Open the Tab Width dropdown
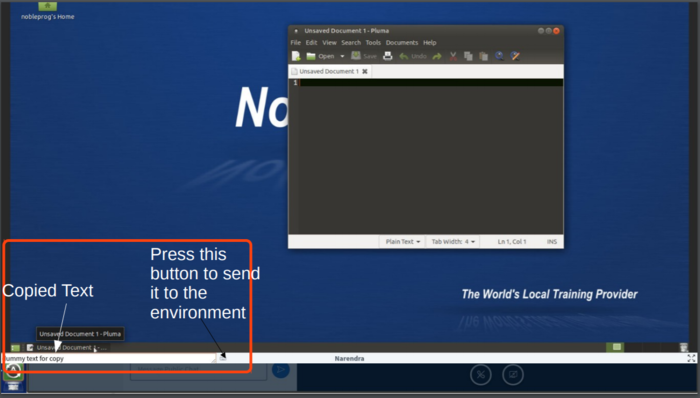This screenshot has height=398, width=700. [x=453, y=242]
